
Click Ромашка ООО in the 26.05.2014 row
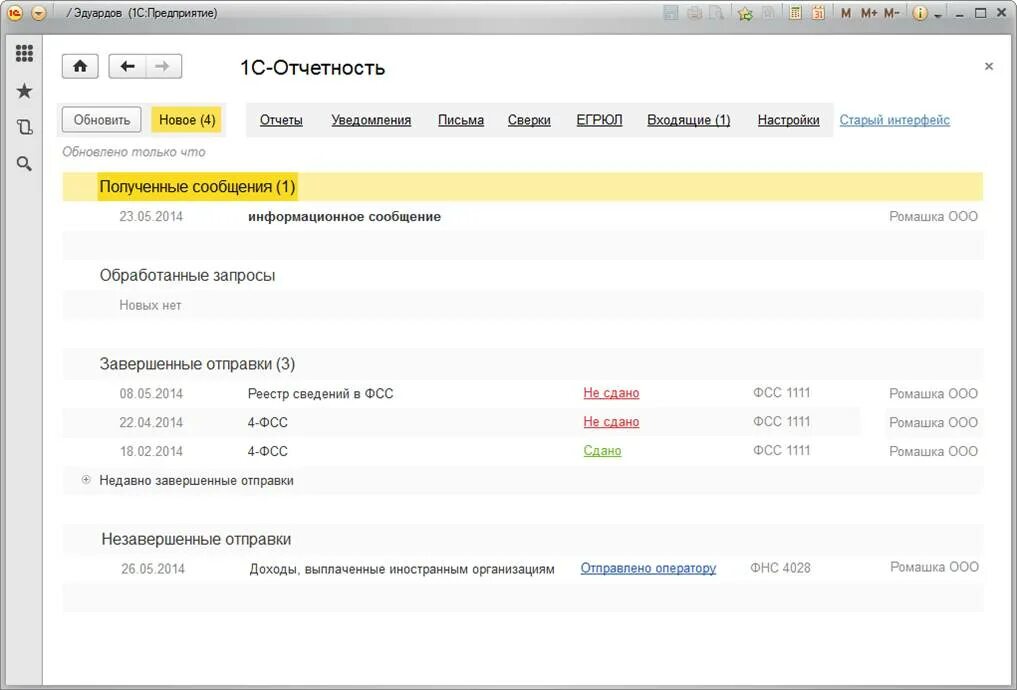coord(934,567)
